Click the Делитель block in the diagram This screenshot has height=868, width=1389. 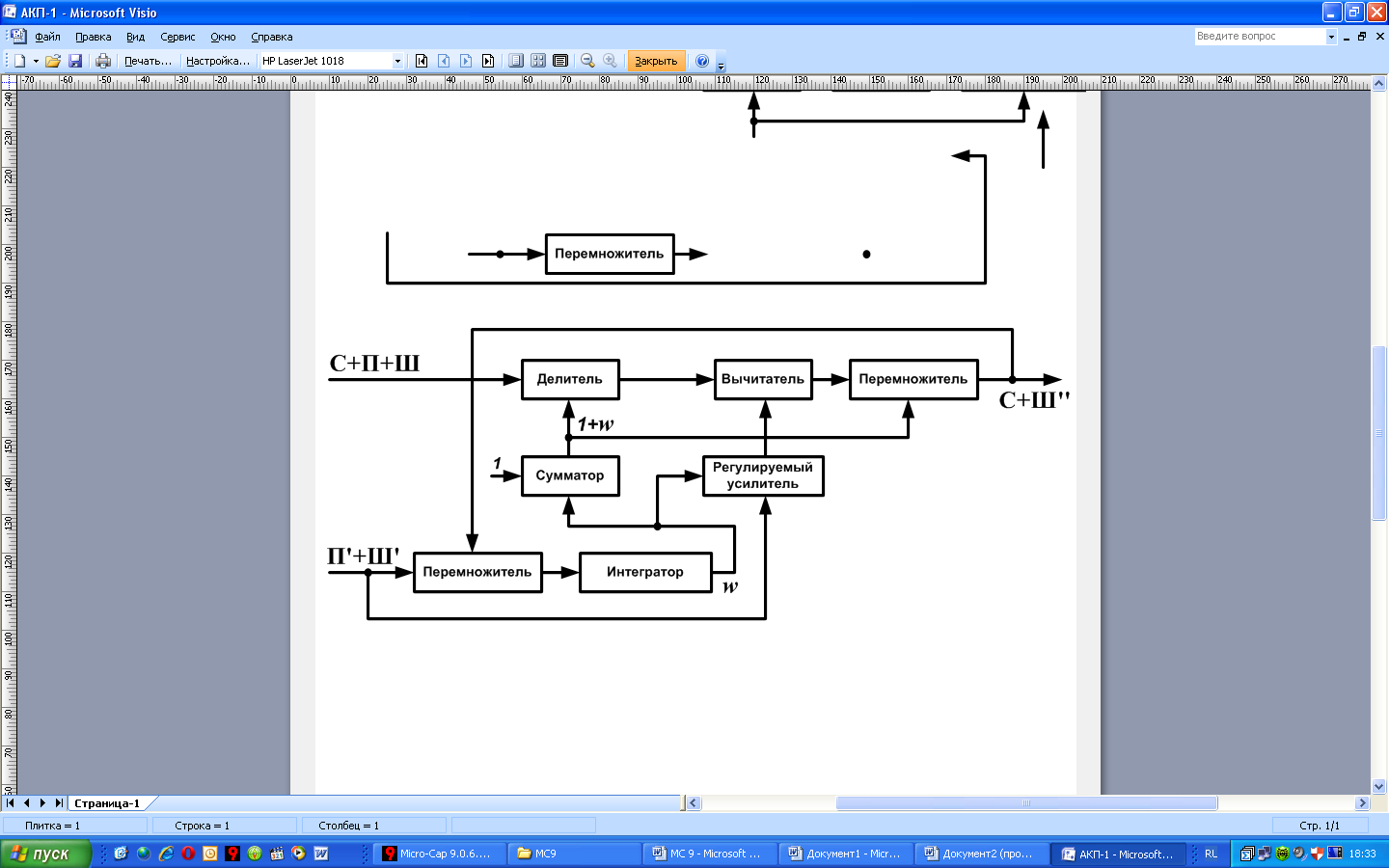point(570,379)
